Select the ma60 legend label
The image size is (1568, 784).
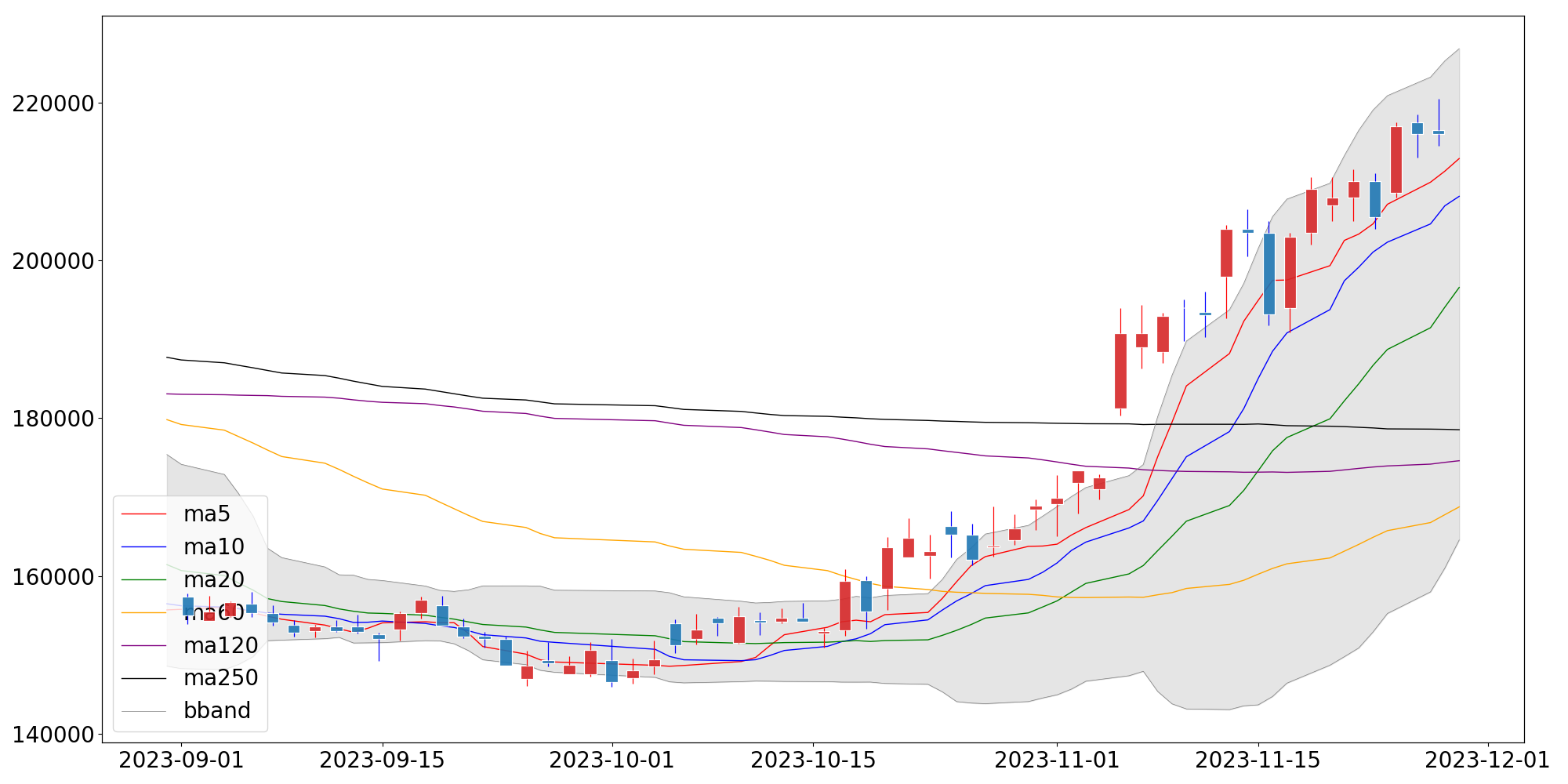point(214,612)
